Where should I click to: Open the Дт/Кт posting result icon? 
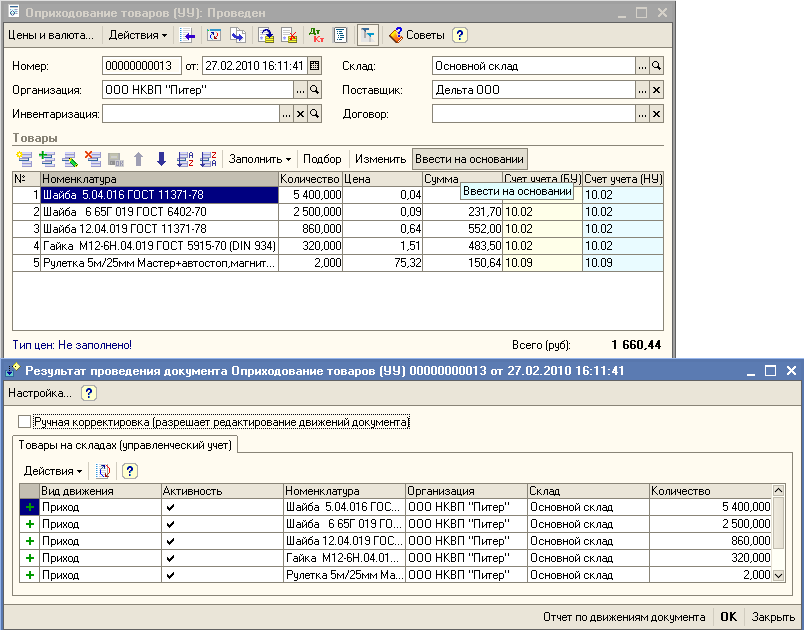316,35
